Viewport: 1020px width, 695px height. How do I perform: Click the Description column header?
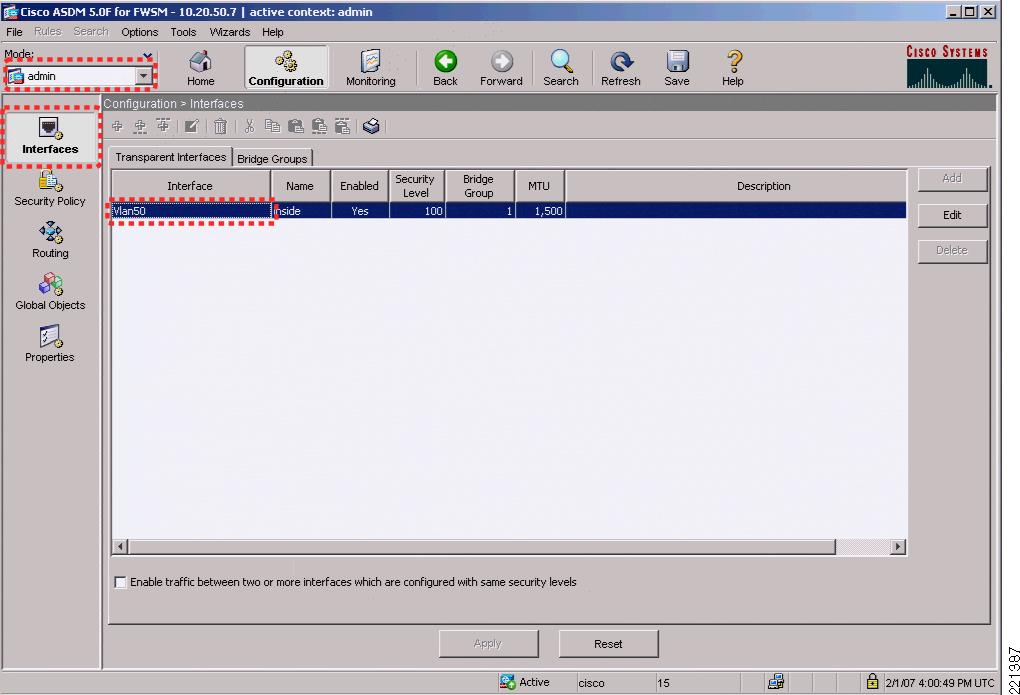tap(736, 186)
